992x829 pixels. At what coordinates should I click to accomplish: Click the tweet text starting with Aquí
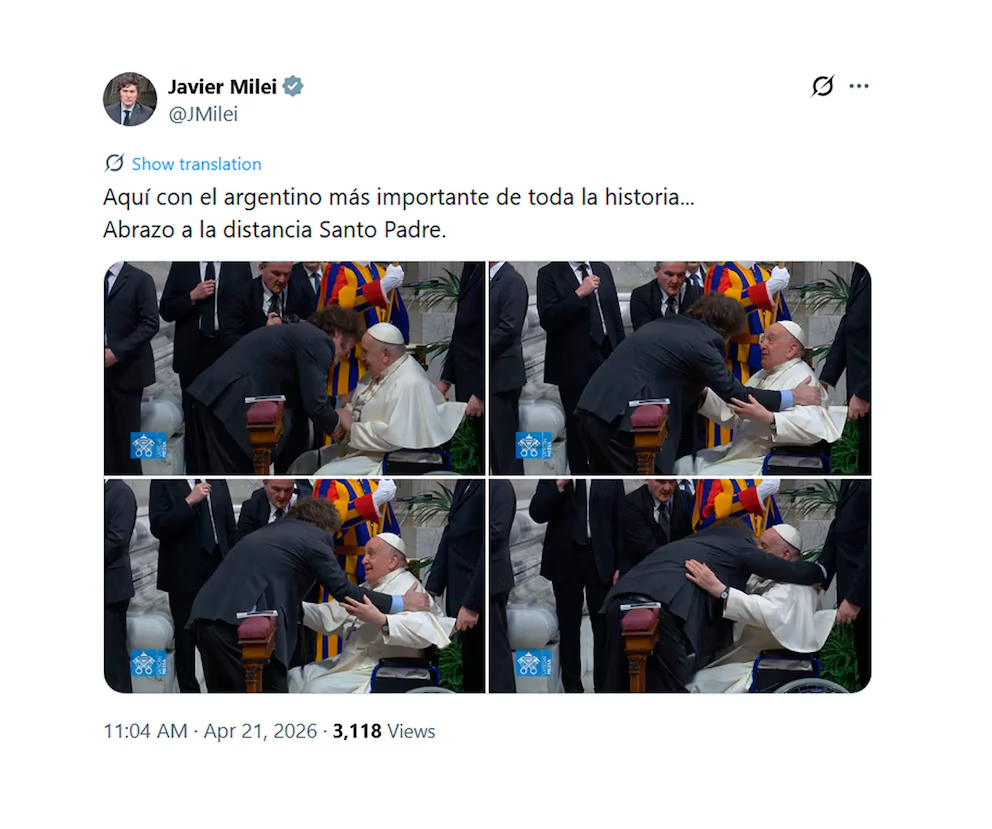399,197
